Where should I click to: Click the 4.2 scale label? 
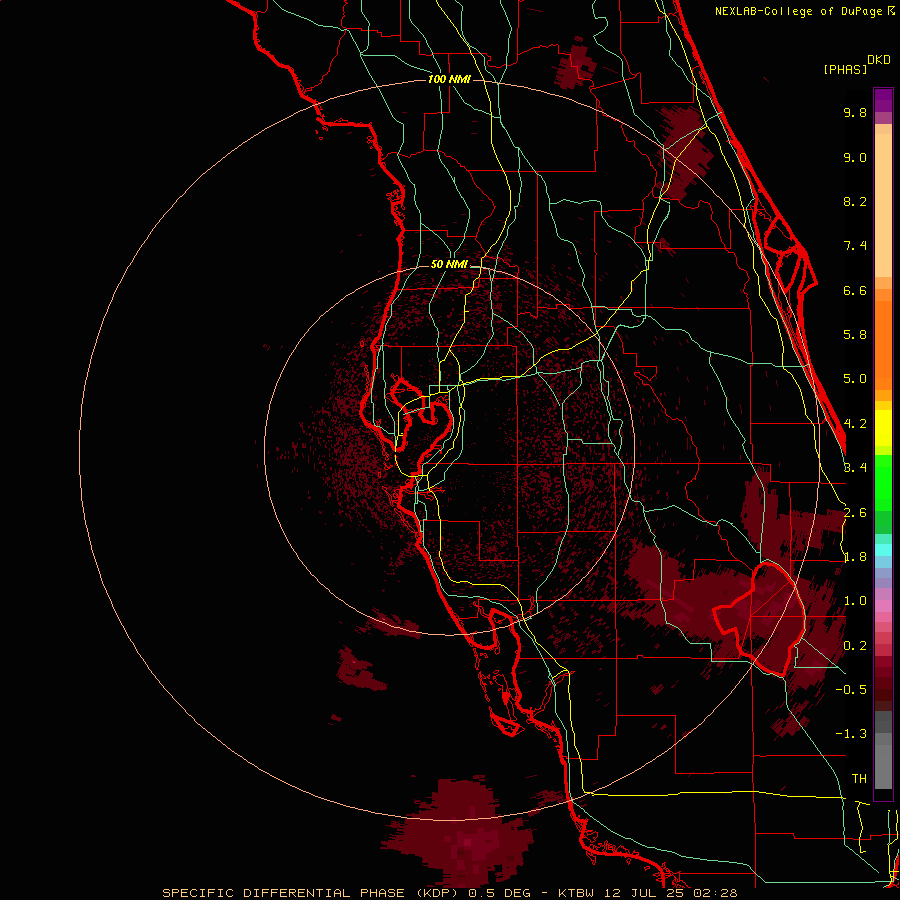tap(855, 424)
